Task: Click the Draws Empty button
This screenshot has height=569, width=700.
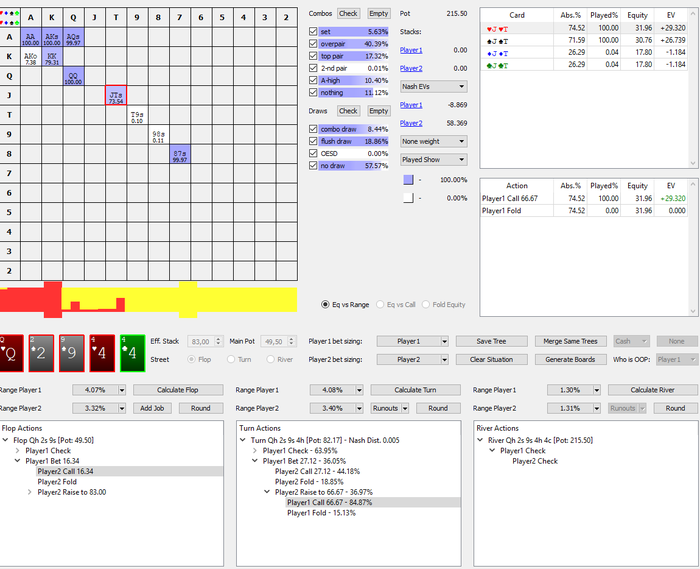Action: click(x=379, y=111)
